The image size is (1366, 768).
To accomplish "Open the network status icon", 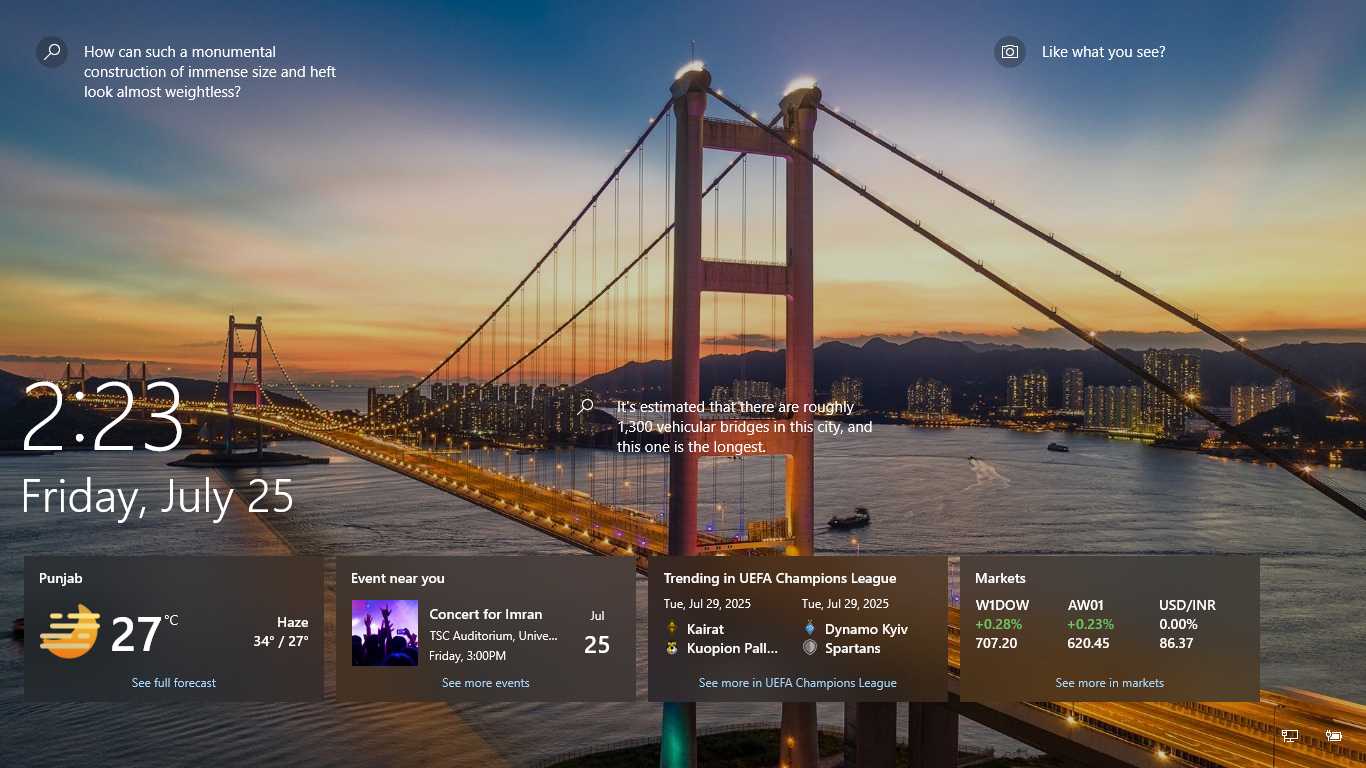I will (x=1290, y=736).
